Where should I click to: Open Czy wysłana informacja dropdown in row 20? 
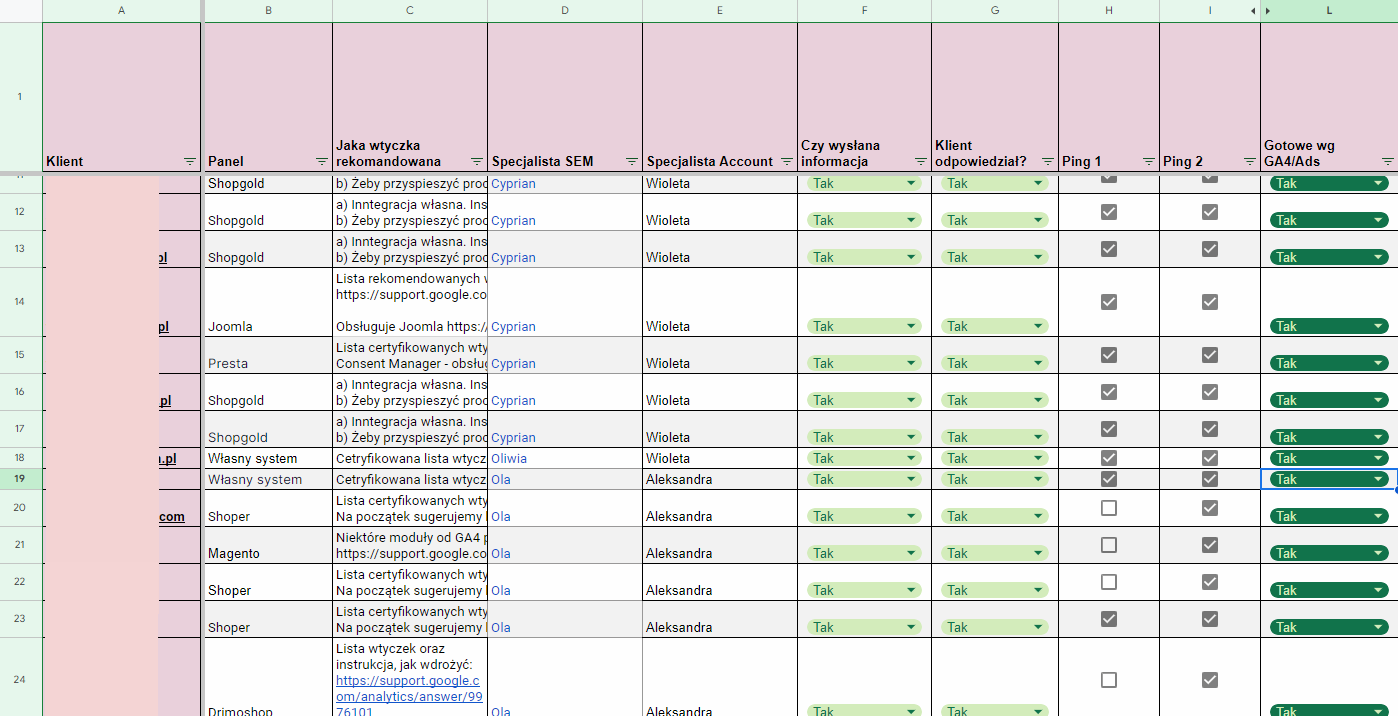click(x=864, y=516)
